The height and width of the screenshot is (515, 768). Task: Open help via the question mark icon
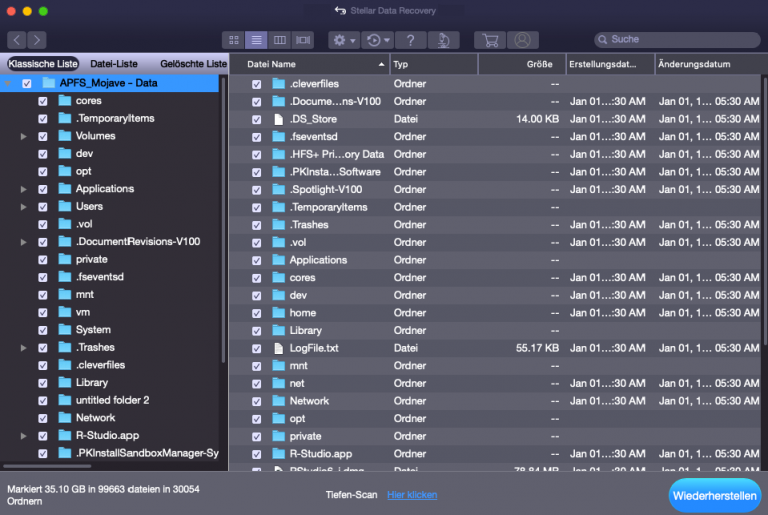pos(410,40)
